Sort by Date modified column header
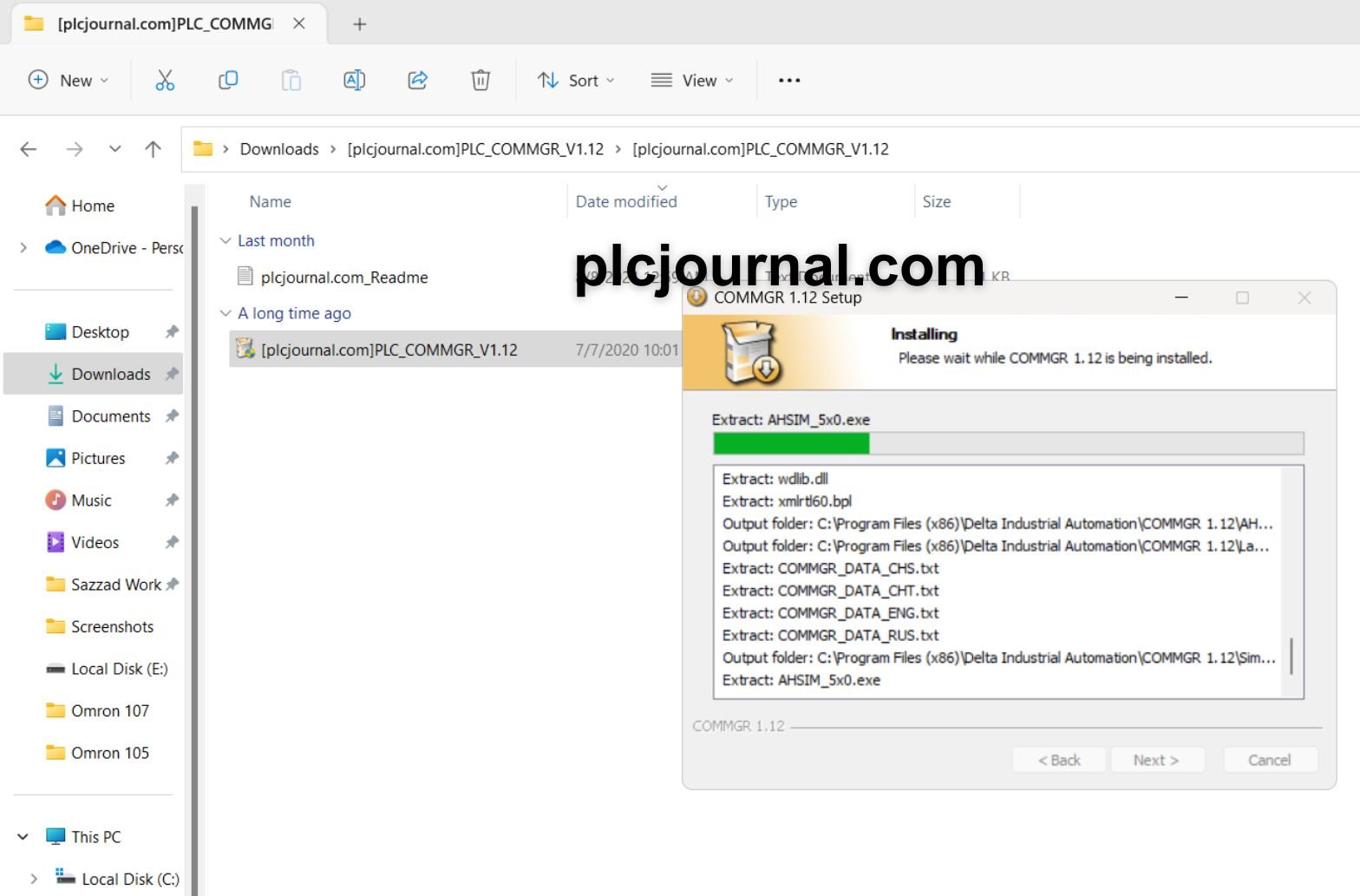This screenshot has width=1360, height=896. (626, 201)
